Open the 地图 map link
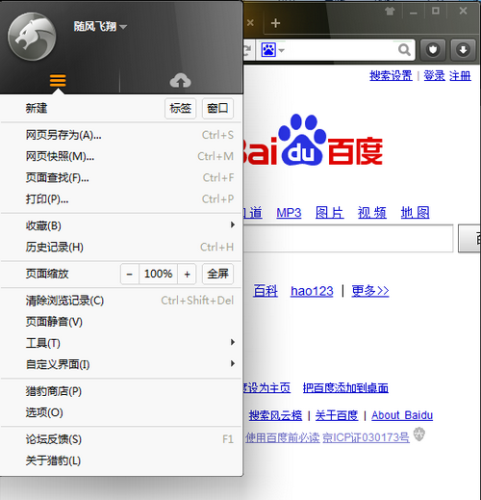Image resolution: width=481 pixels, height=500 pixels. click(415, 213)
